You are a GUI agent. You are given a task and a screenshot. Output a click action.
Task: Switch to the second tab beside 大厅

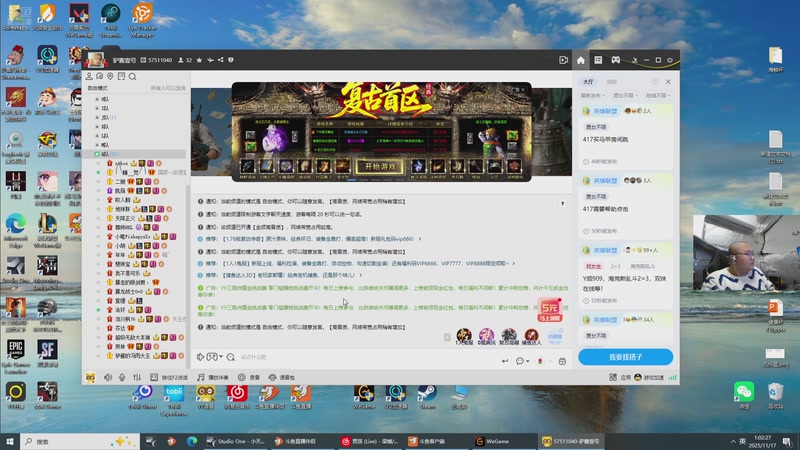611,82
